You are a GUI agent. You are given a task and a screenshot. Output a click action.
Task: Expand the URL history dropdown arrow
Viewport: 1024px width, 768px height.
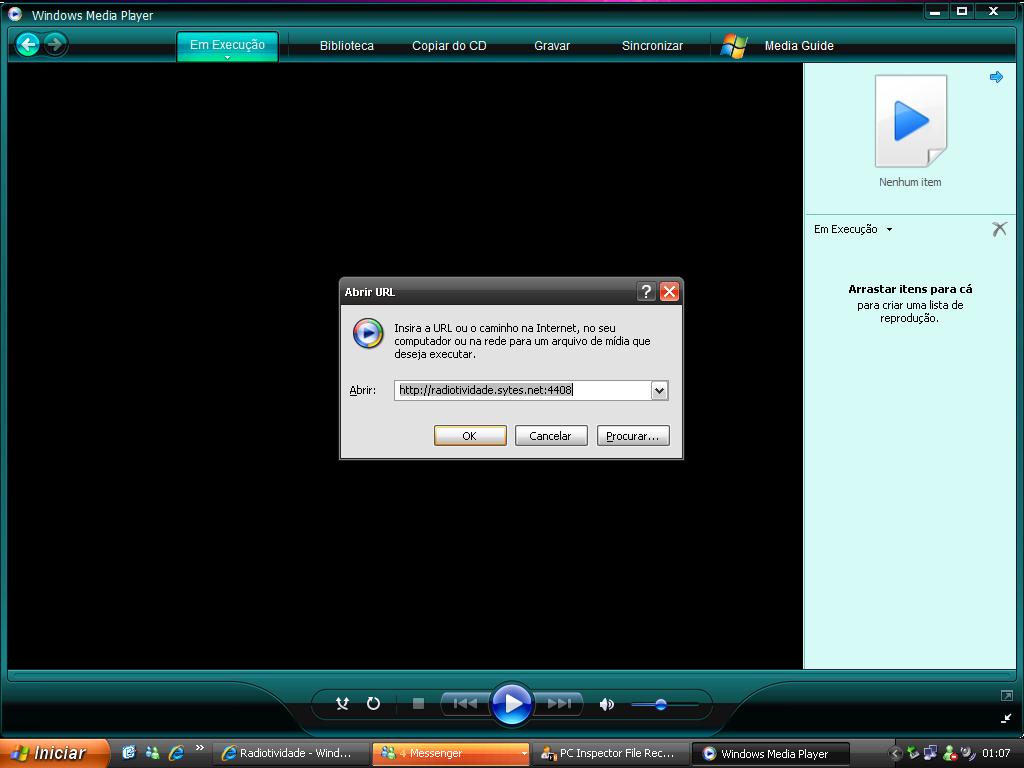[x=659, y=391]
